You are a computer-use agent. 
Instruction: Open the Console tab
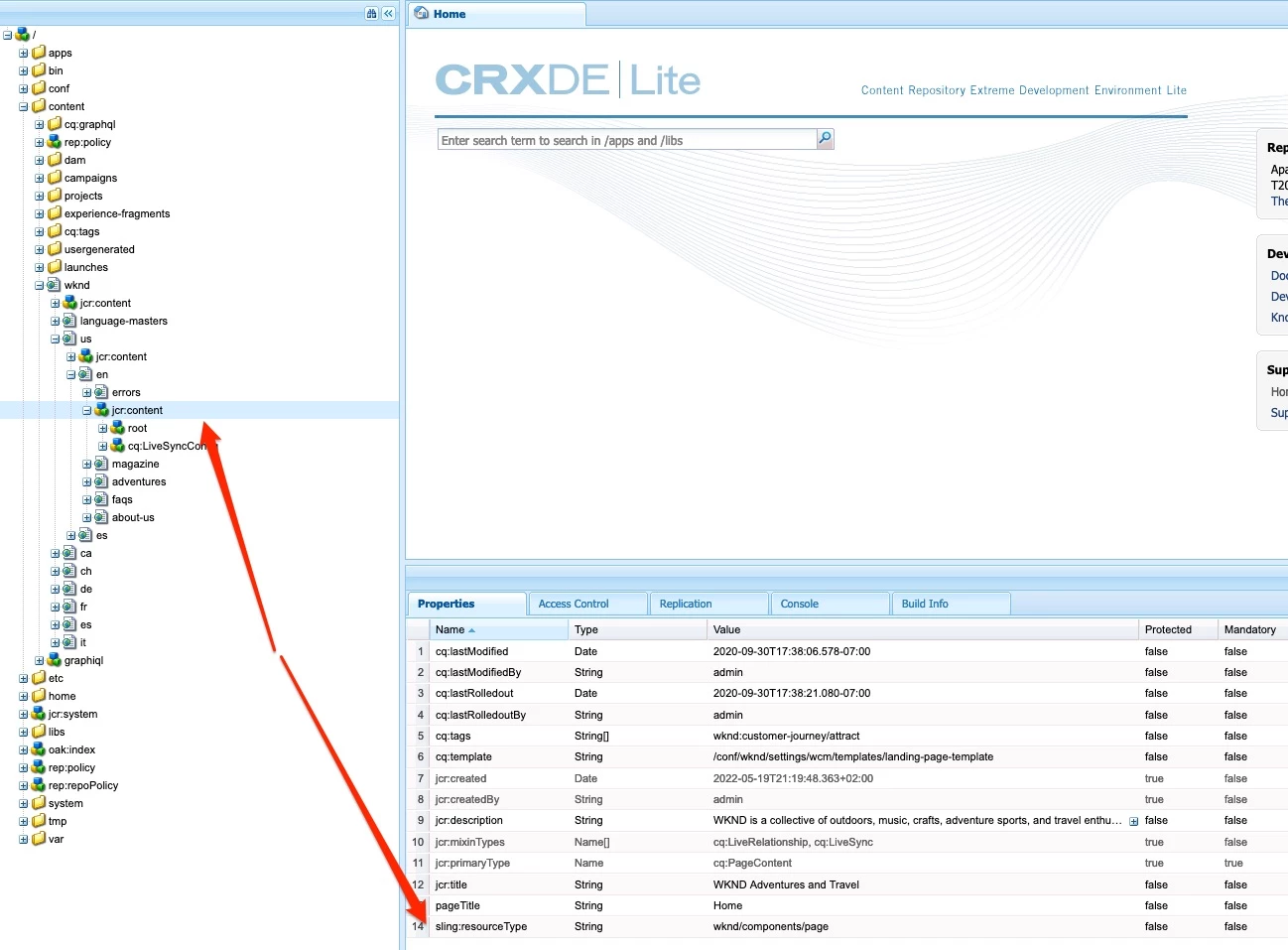click(830, 604)
